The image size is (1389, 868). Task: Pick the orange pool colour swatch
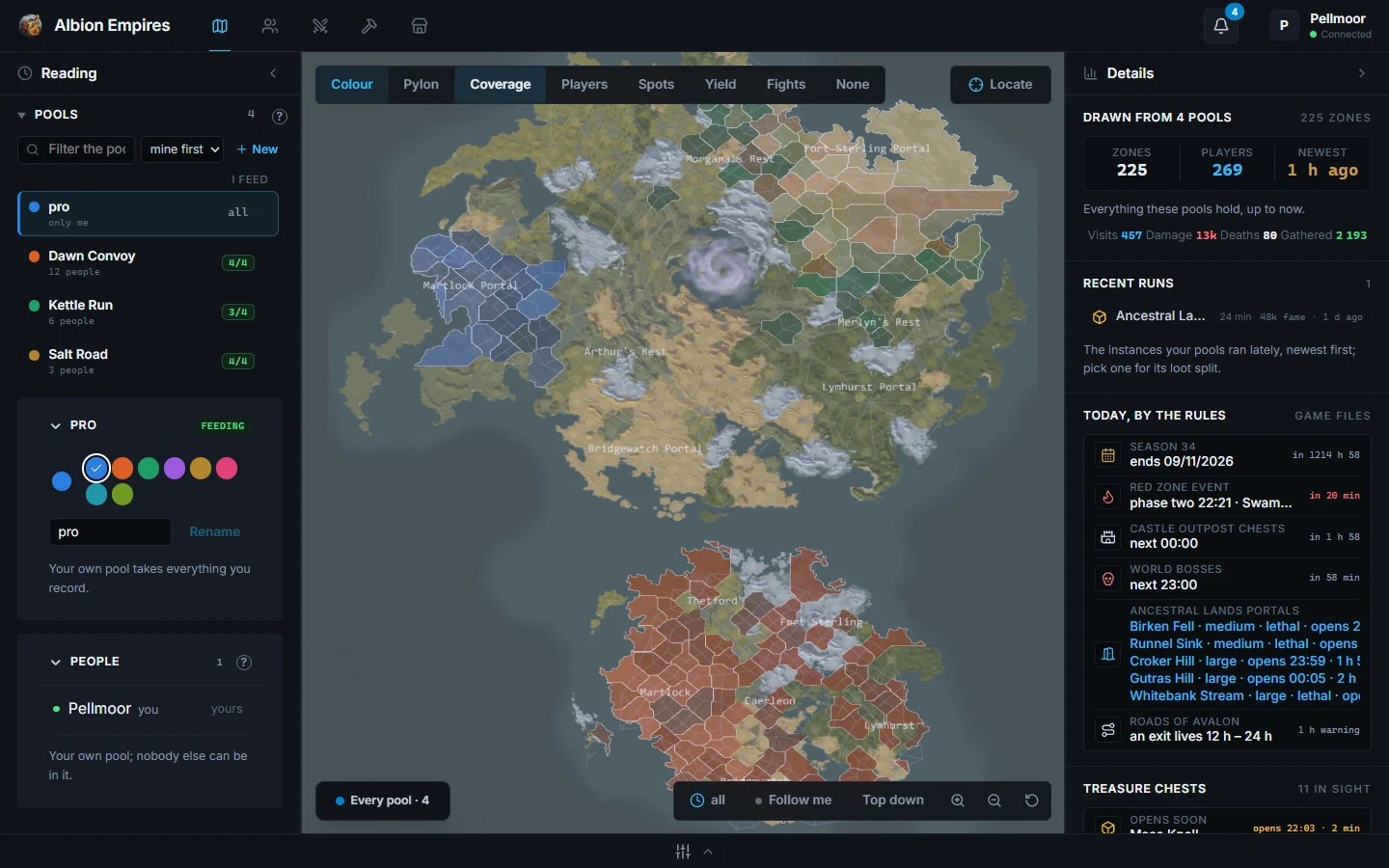pos(123,469)
